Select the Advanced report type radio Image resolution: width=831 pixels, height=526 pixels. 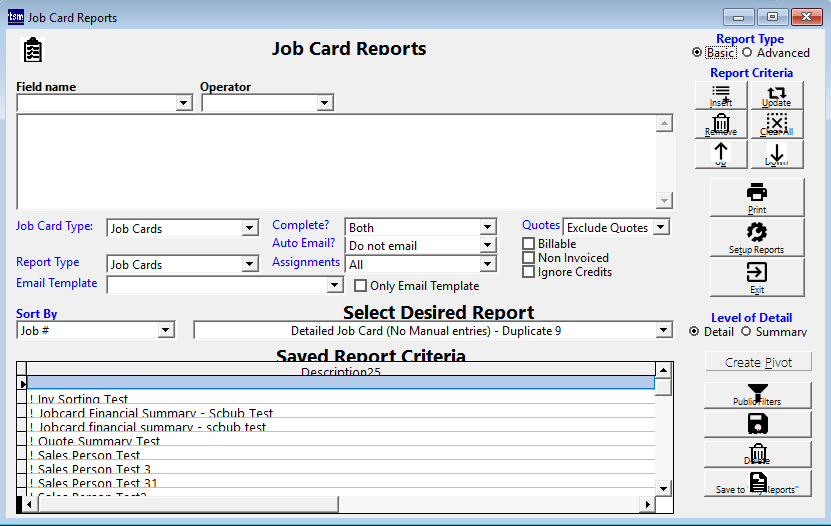[x=747, y=53]
